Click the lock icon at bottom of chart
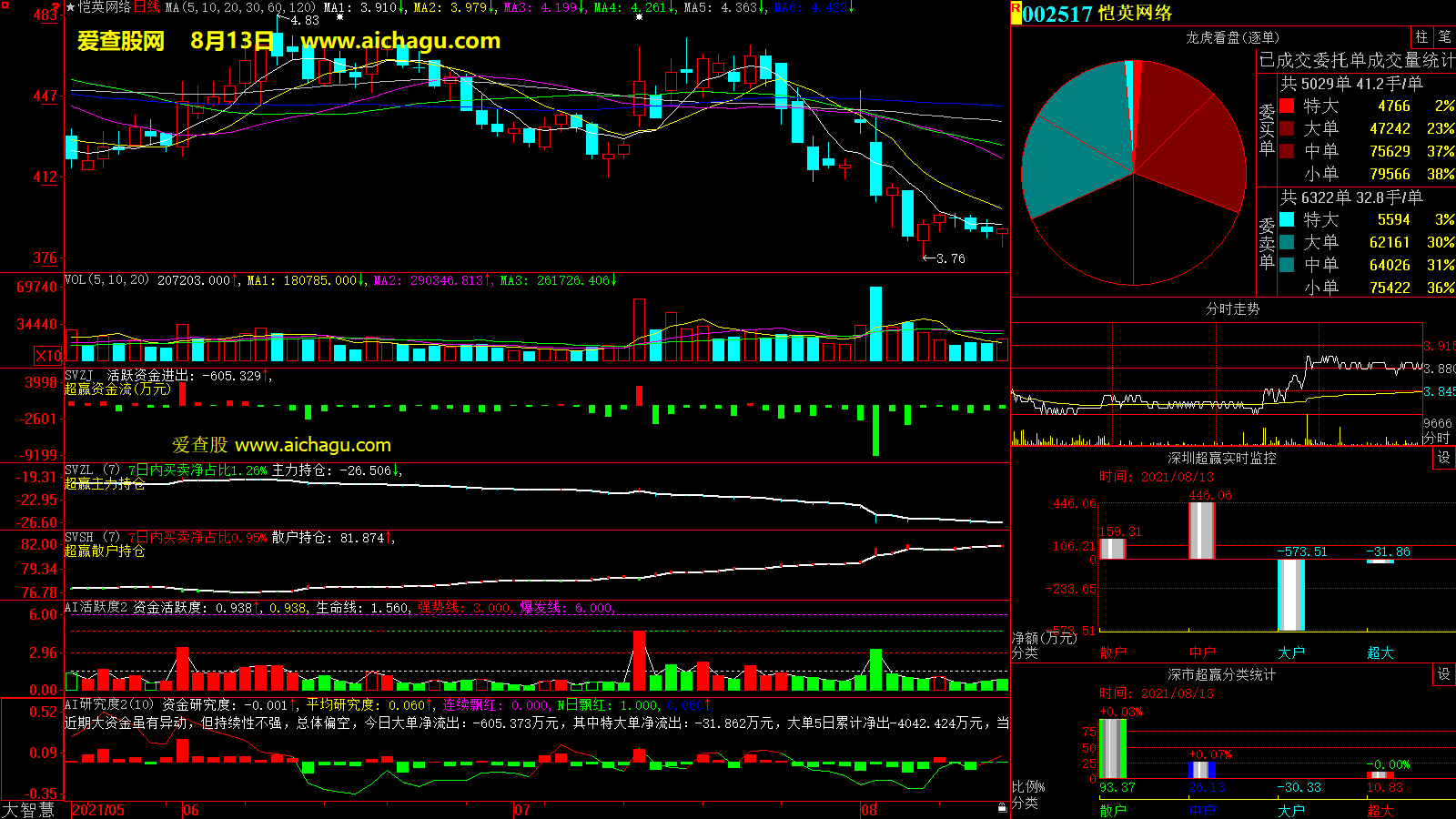 point(1002,807)
